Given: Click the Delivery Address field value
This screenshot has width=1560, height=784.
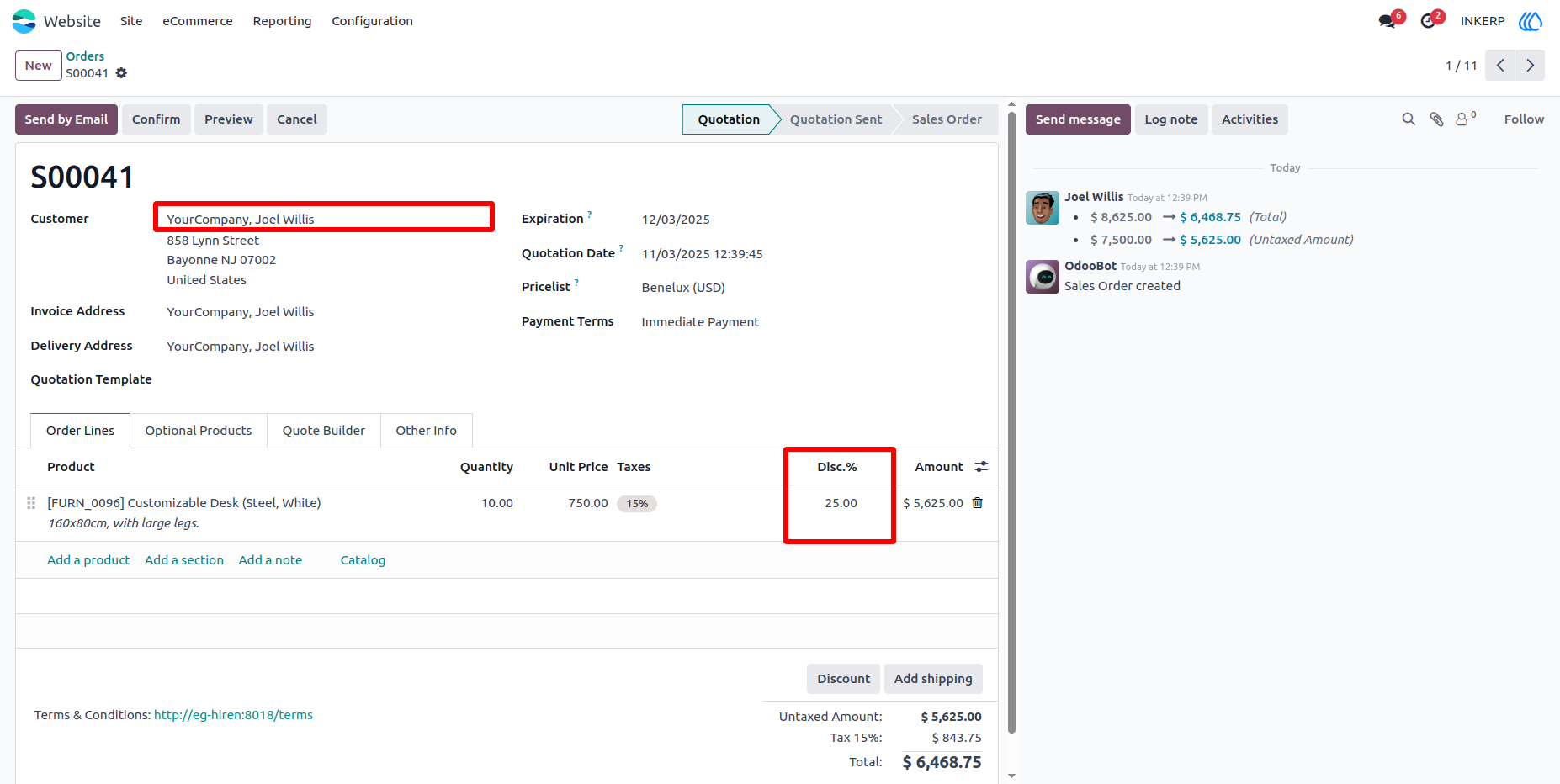Looking at the screenshot, I should coord(241,347).
